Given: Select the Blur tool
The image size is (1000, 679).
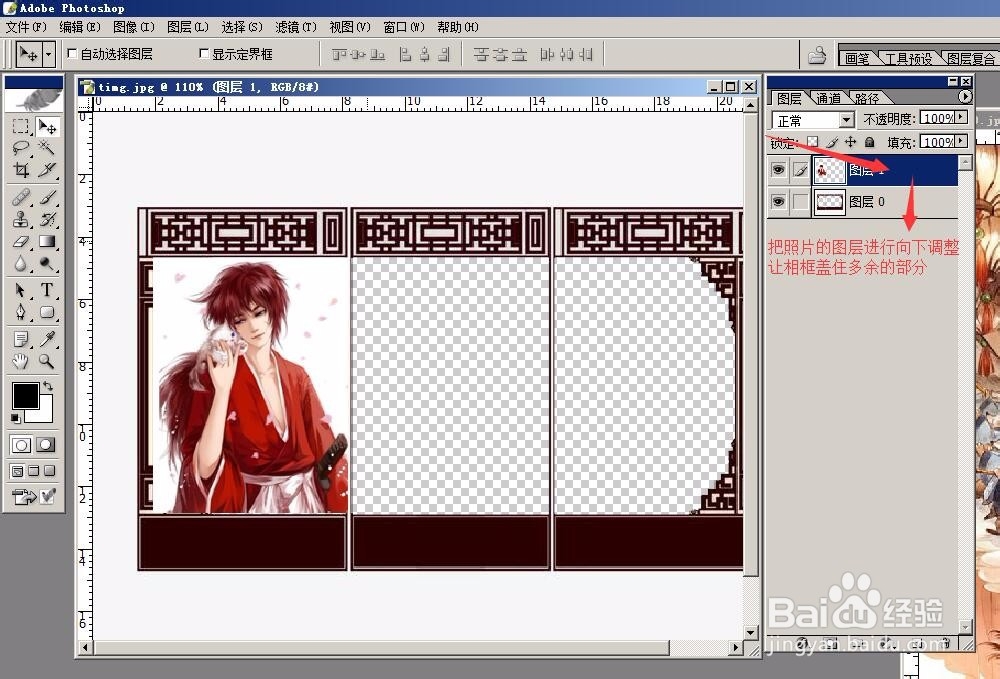Looking at the screenshot, I should tap(20, 263).
